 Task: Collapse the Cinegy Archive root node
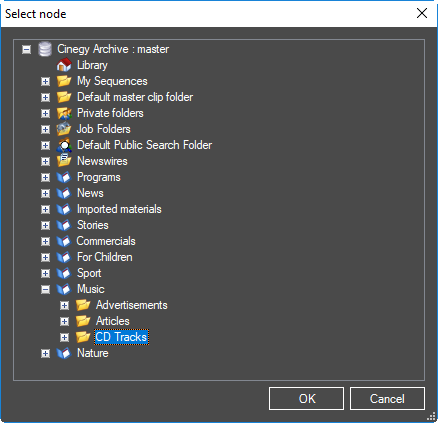(27, 50)
